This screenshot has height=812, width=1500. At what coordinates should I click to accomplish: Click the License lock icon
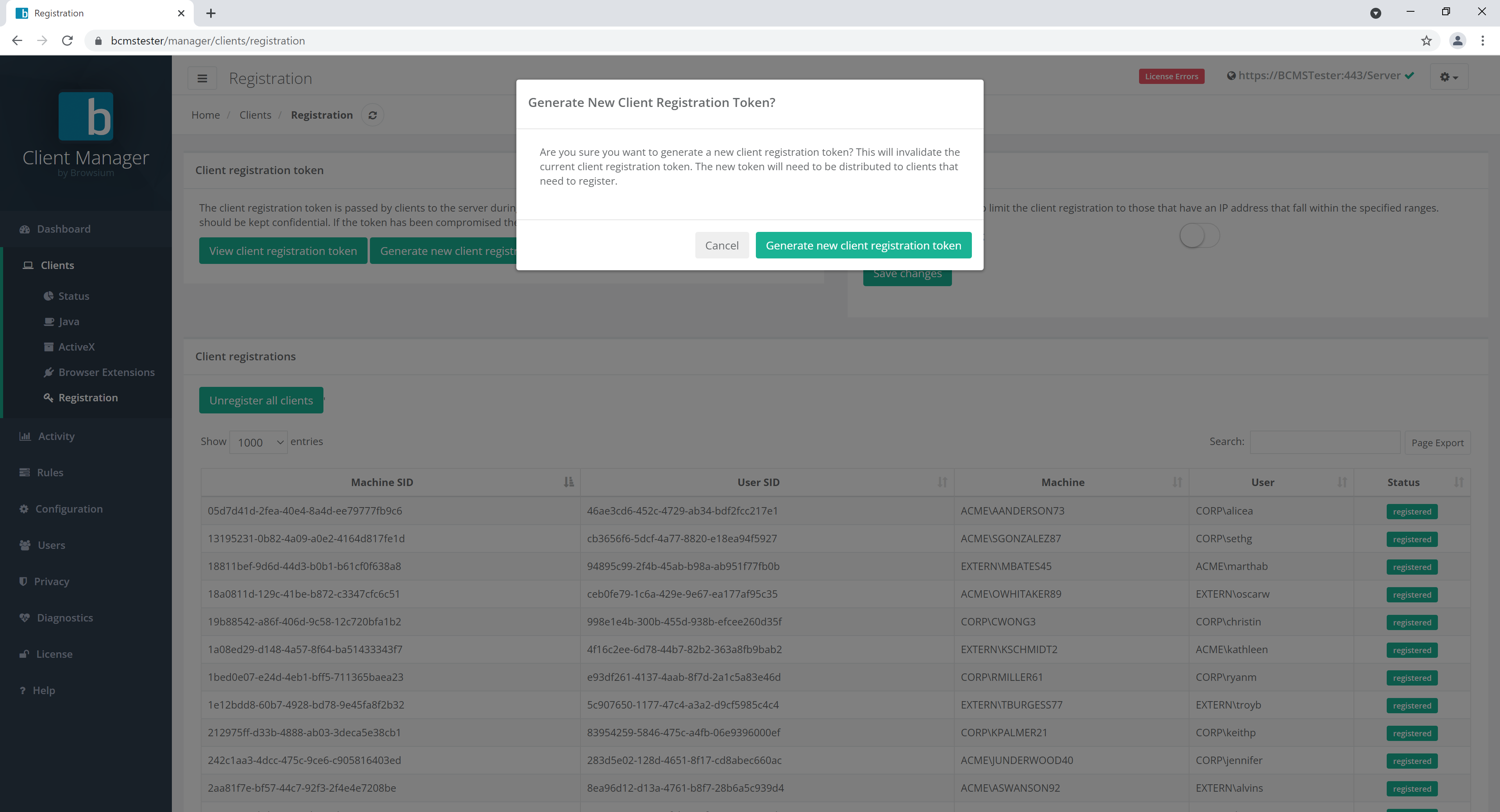pos(24,654)
